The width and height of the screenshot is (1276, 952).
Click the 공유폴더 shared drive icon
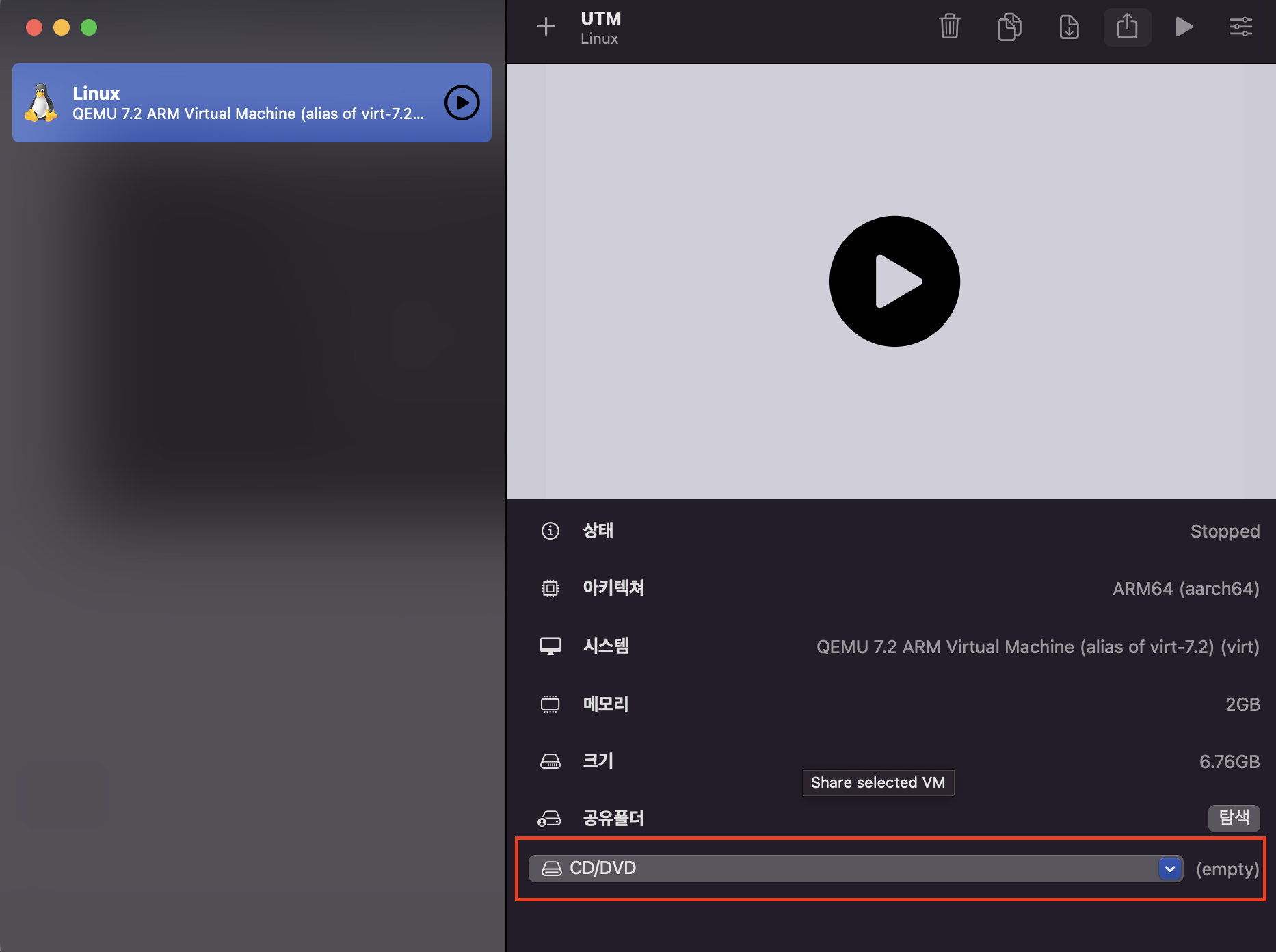[x=549, y=819]
